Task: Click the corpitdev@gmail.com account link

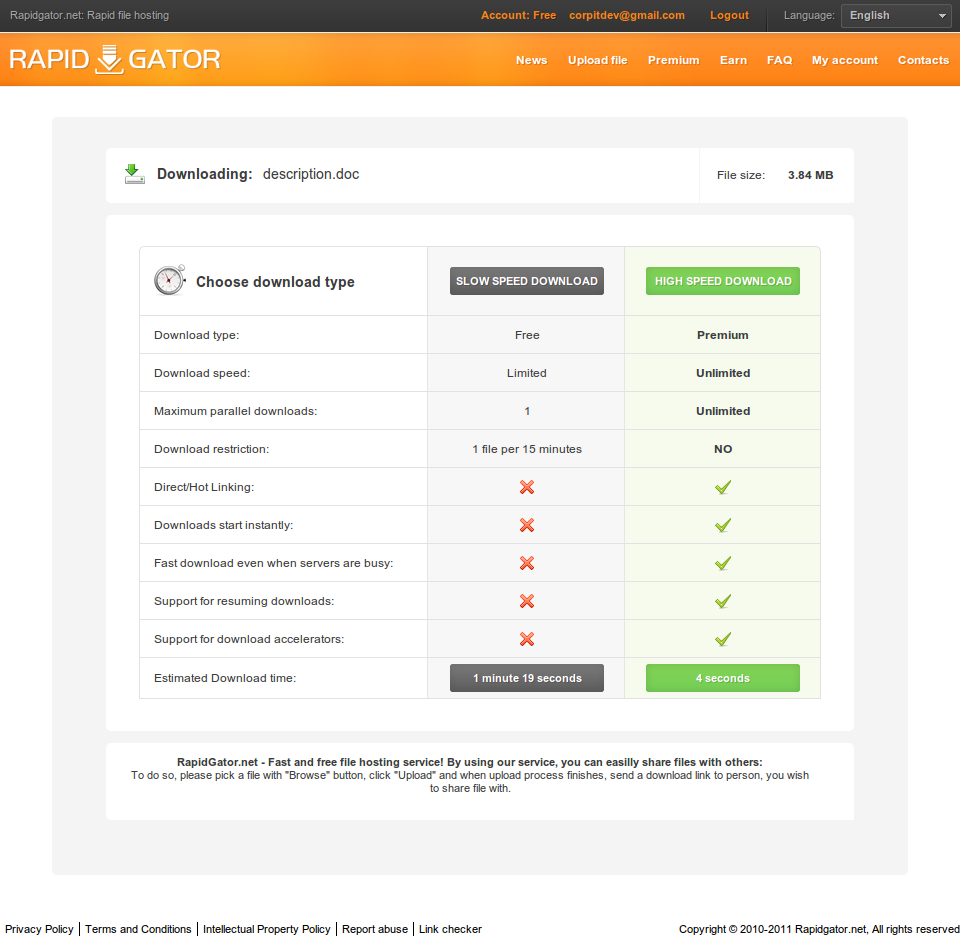Action: pyautogui.click(x=627, y=15)
